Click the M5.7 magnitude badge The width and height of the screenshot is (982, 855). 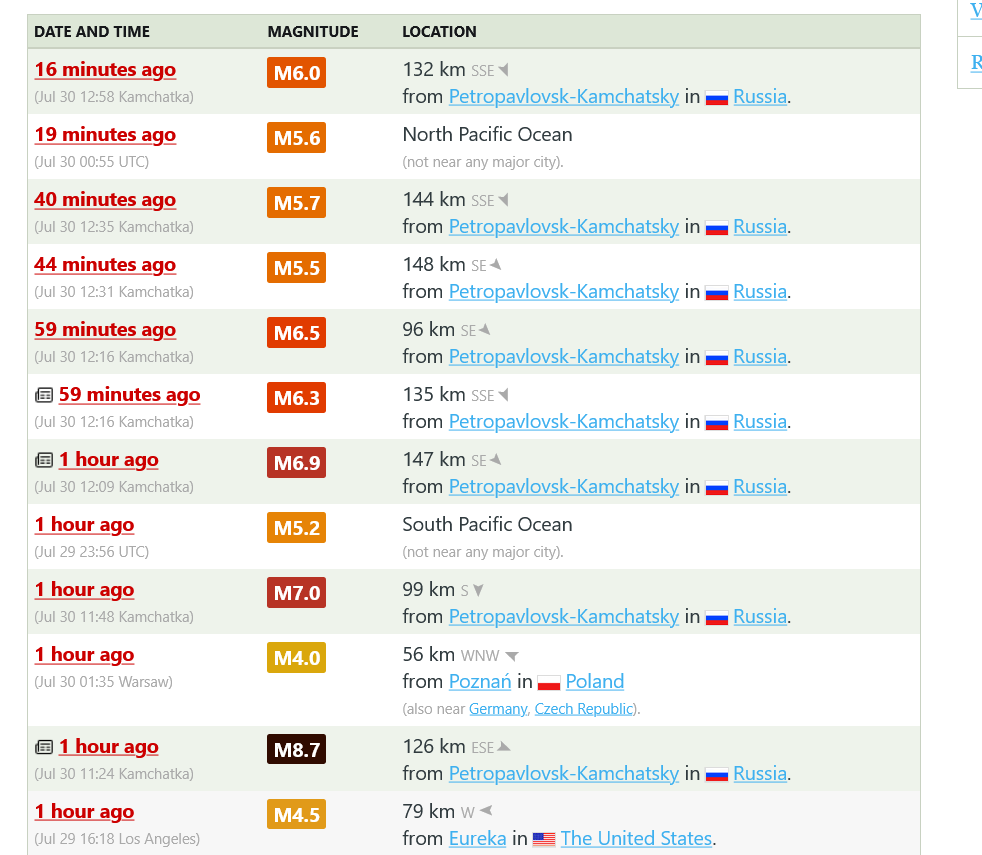(x=296, y=203)
